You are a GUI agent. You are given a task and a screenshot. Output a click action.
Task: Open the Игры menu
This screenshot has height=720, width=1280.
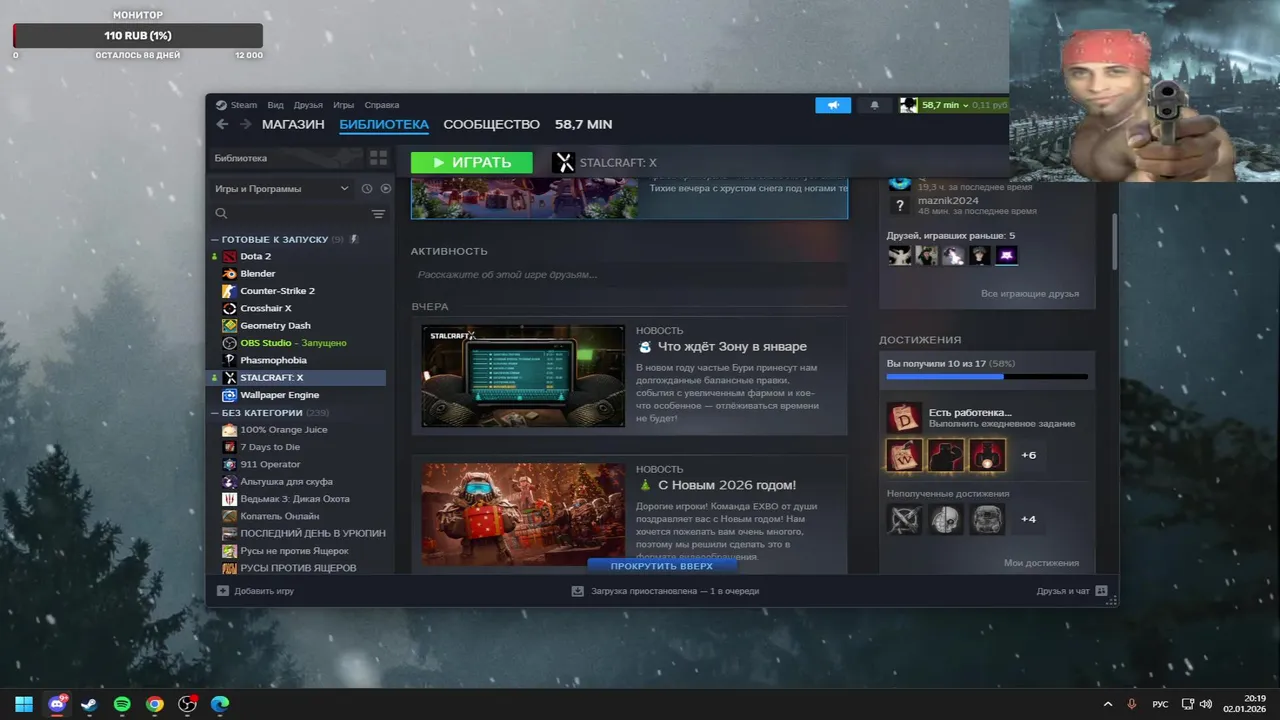click(x=343, y=105)
